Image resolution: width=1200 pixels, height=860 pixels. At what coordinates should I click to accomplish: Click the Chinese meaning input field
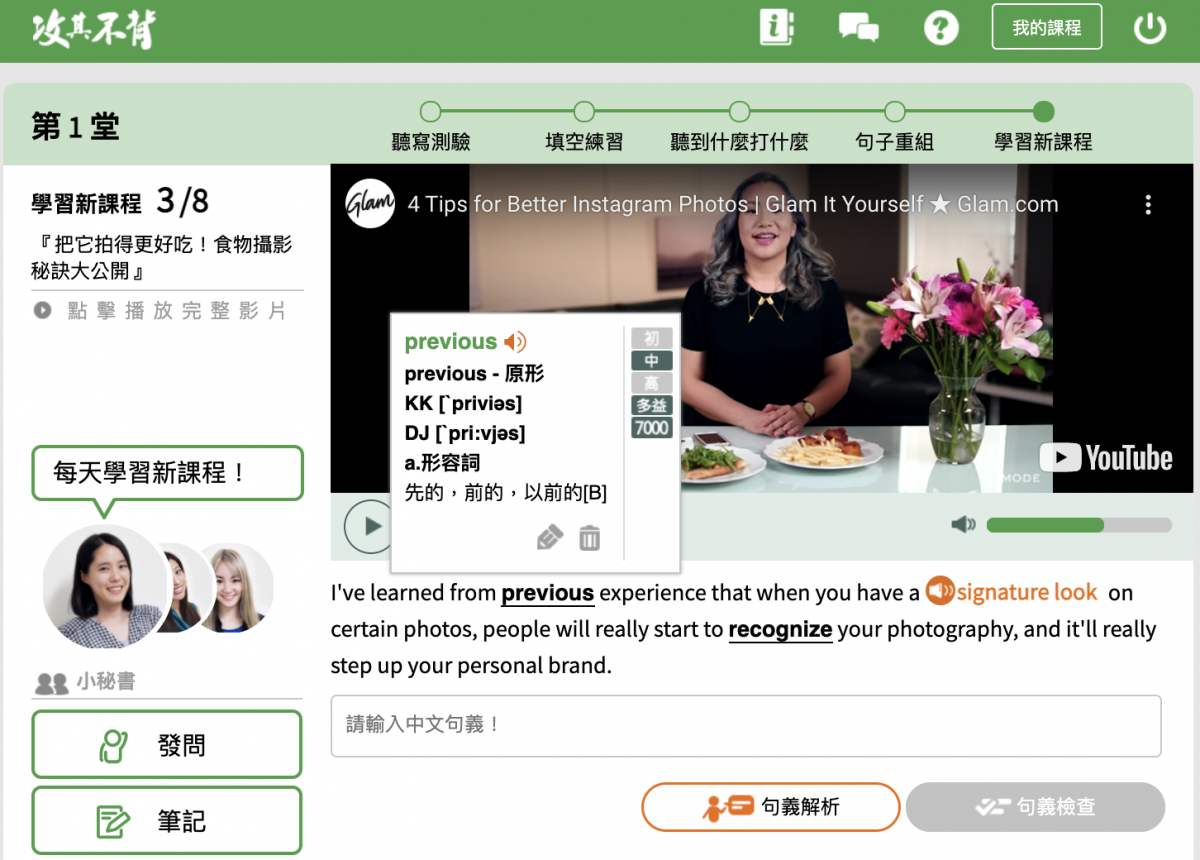click(746, 725)
